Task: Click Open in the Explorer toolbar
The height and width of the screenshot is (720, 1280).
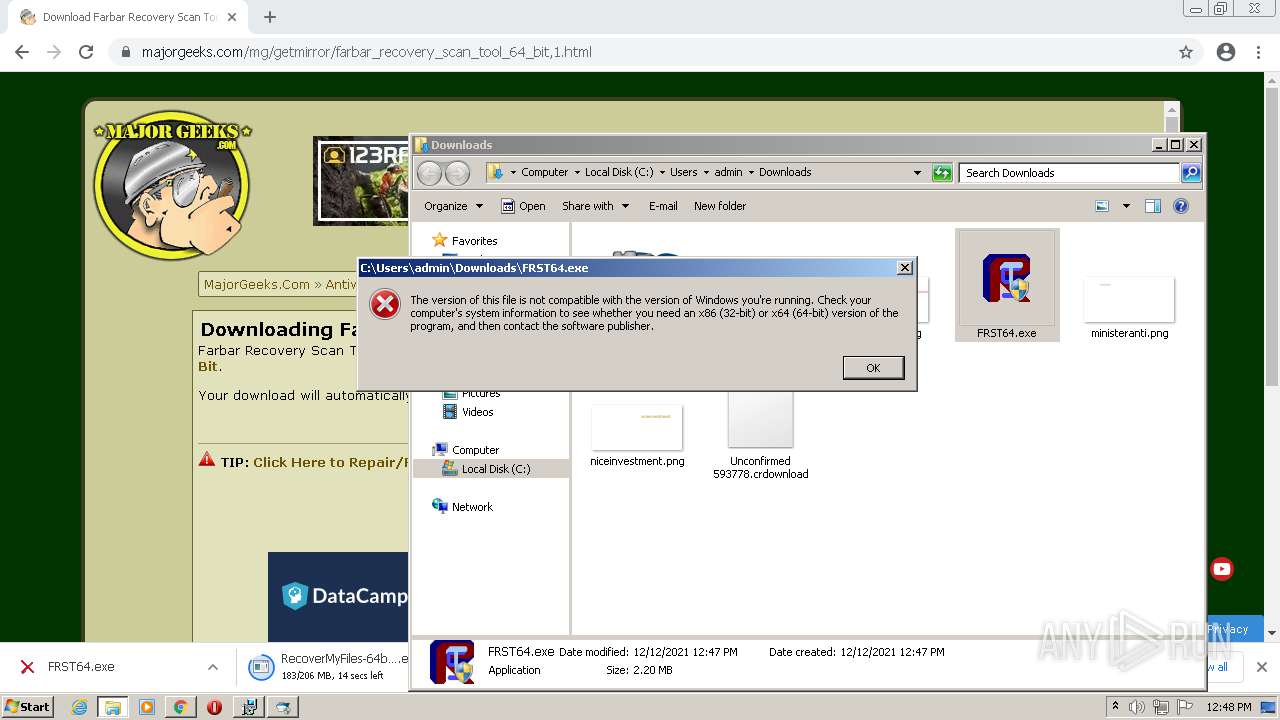Action: [523, 206]
